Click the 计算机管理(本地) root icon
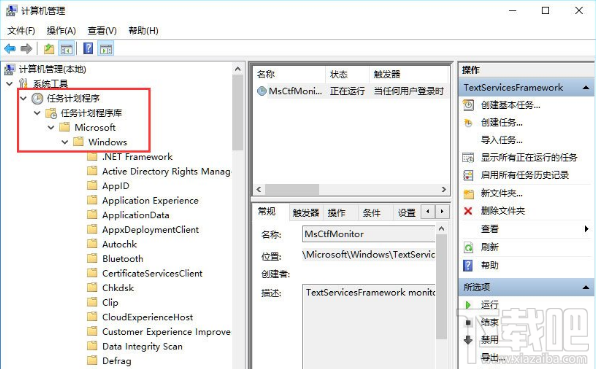 (10, 69)
